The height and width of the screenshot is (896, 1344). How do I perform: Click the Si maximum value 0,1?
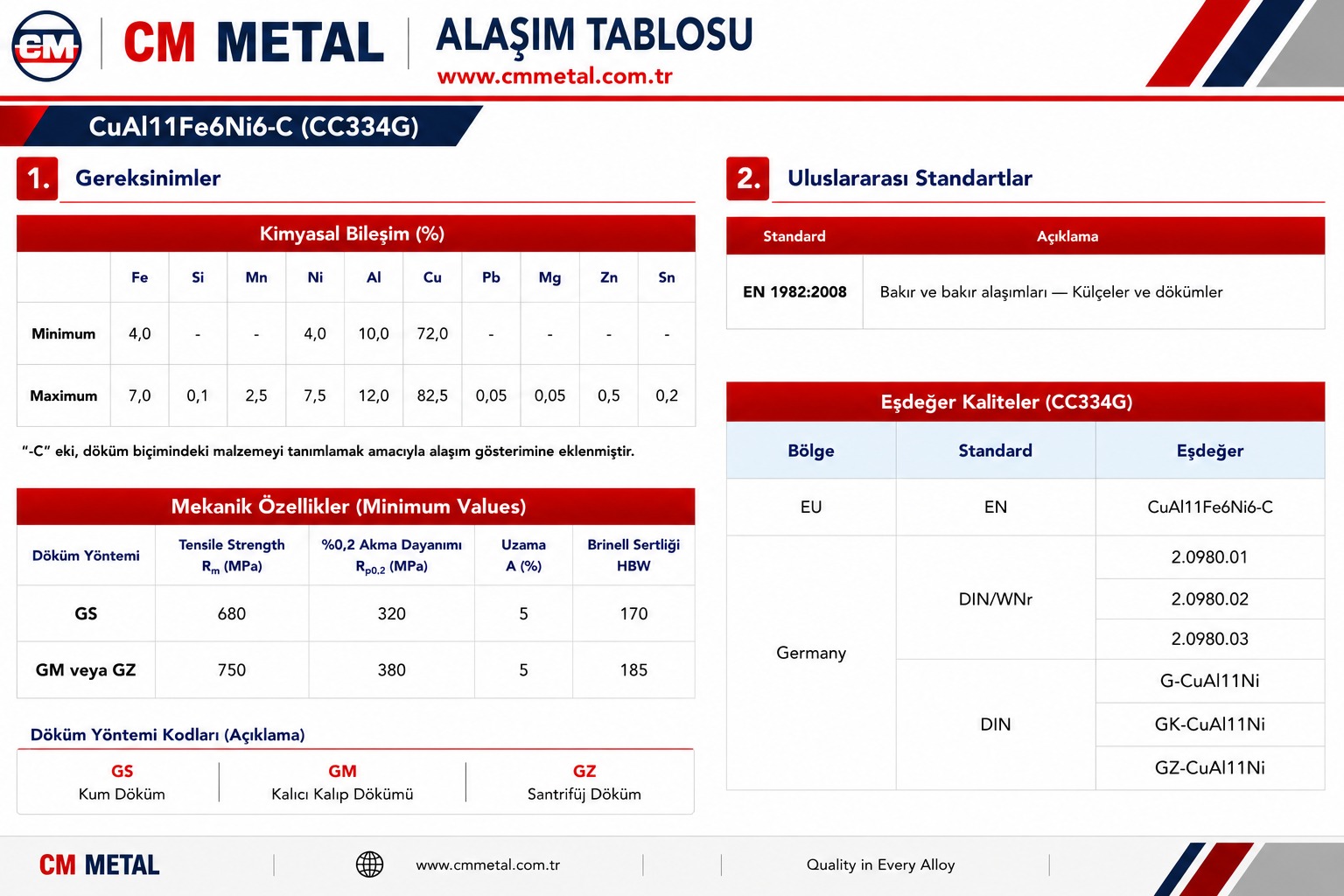tap(198, 396)
